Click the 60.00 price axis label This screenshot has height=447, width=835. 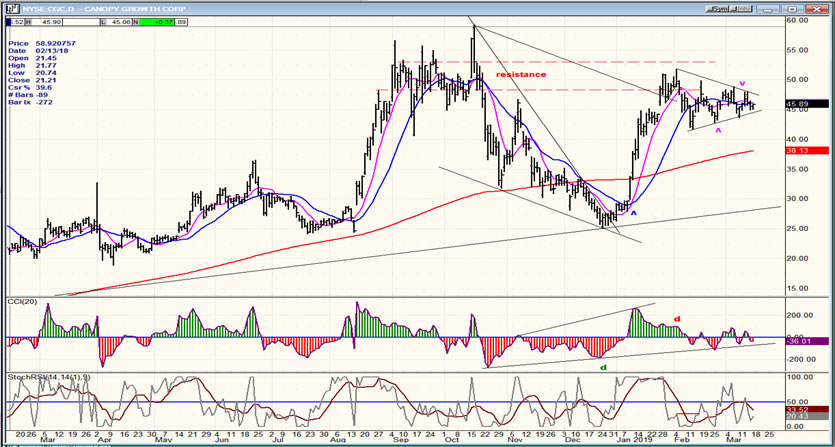(x=799, y=20)
